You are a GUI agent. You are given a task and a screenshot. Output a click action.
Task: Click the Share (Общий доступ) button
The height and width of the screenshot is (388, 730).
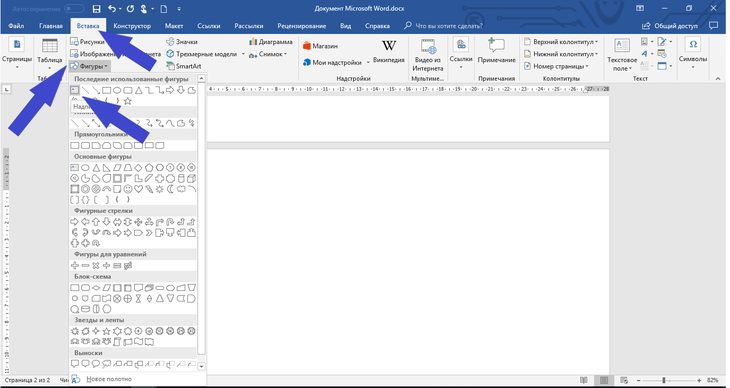coord(670,26)
